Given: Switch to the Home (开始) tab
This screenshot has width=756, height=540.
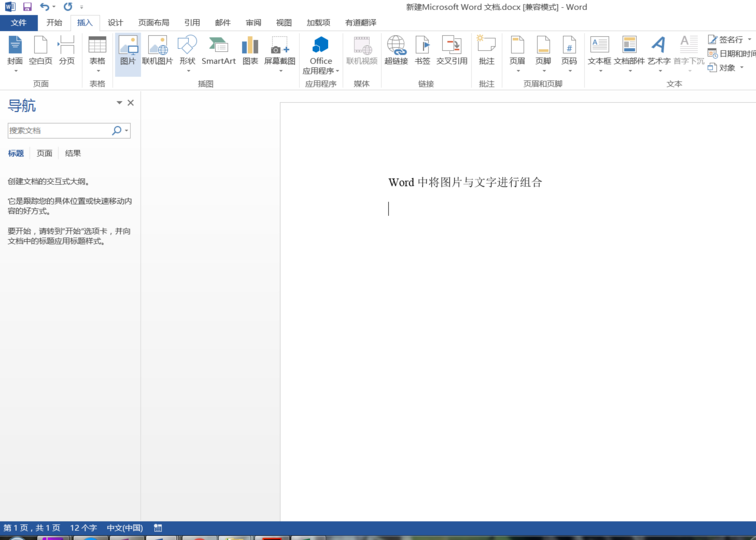Looking at the screenshot, I should tap(54, 23).
